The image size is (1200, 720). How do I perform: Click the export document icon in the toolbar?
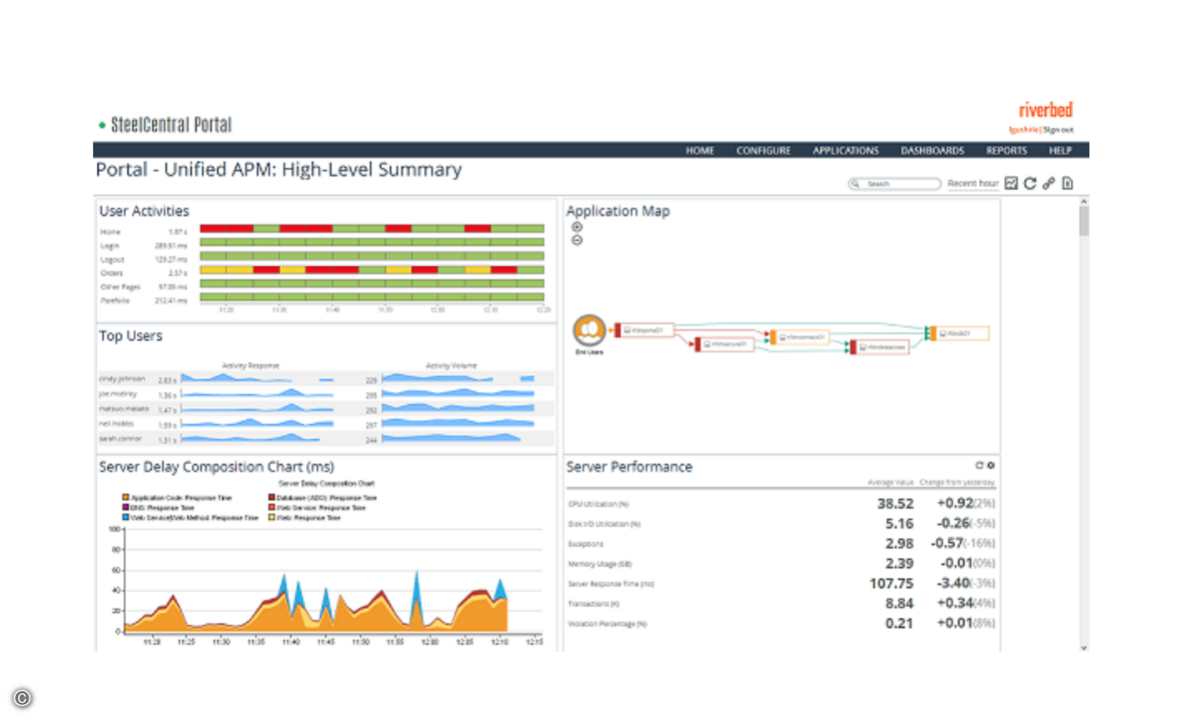pyautogui.click(x=1067, y=183)
